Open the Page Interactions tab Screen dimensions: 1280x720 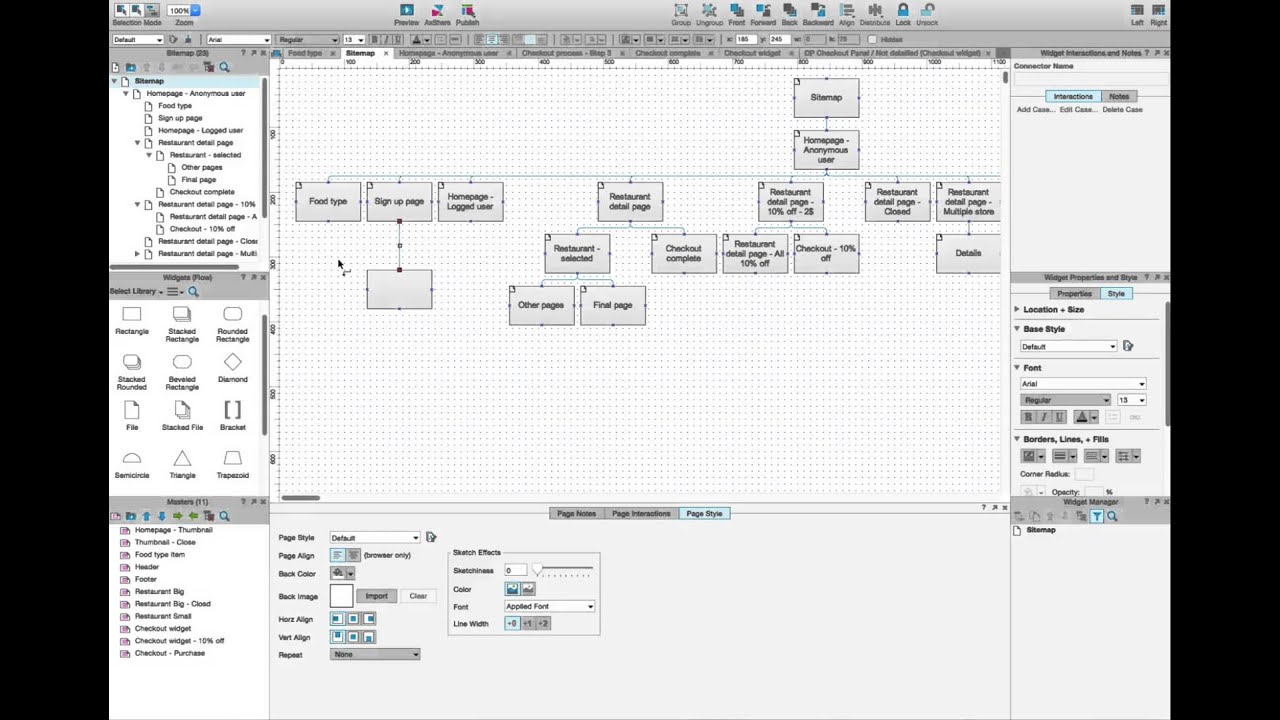[x=641, y=513]
